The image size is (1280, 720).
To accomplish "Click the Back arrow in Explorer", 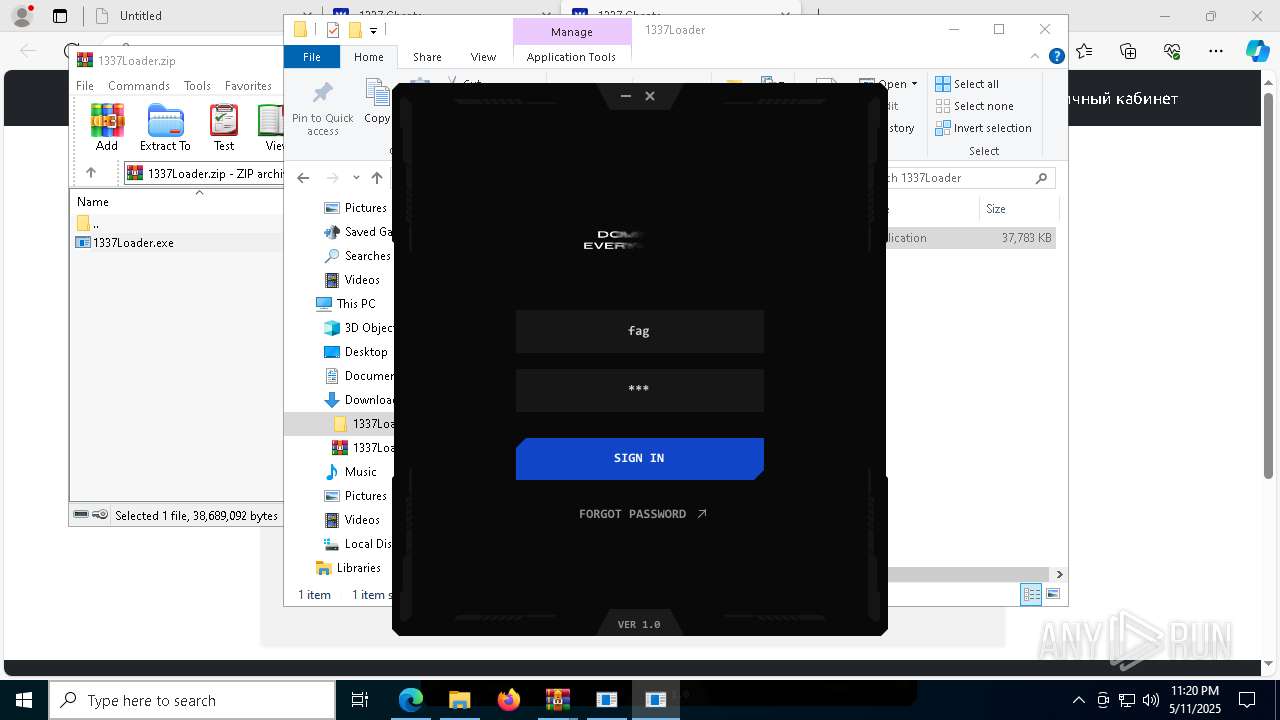I will coord(303,178).
